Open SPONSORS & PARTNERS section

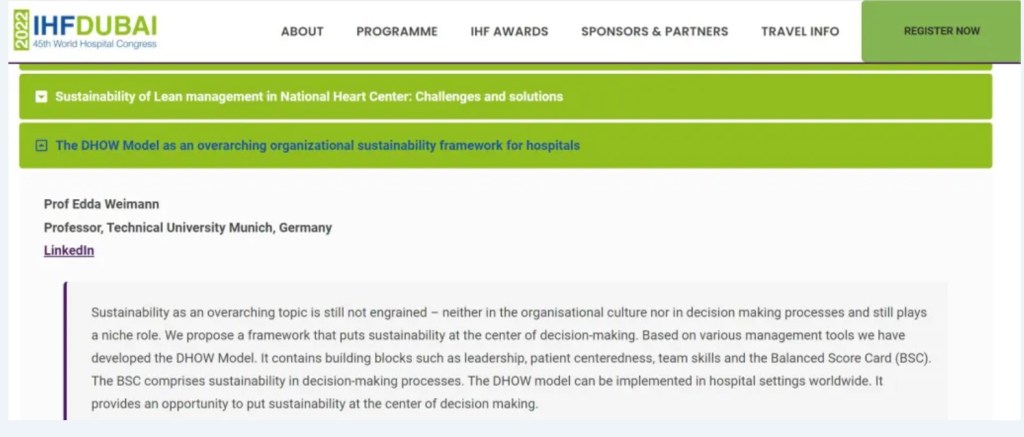pyautogui.click(x=654, y=31)
